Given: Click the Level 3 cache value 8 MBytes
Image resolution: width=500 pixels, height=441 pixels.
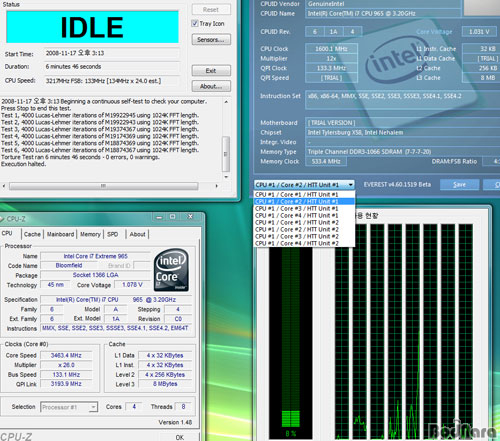Looking at the screenshot, I should (165, 384).
